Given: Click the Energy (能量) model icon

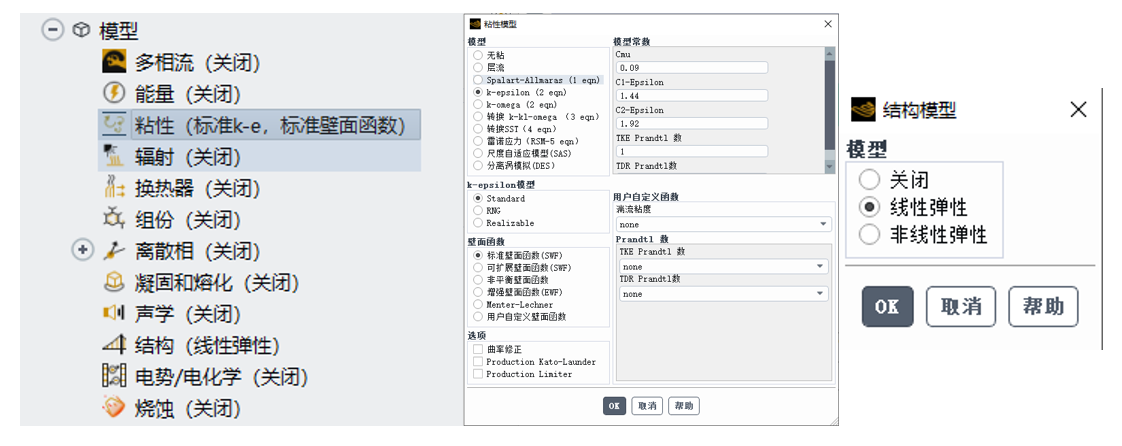Looking at the screenshot, I should pyautogui.click(x=114, y=94).
